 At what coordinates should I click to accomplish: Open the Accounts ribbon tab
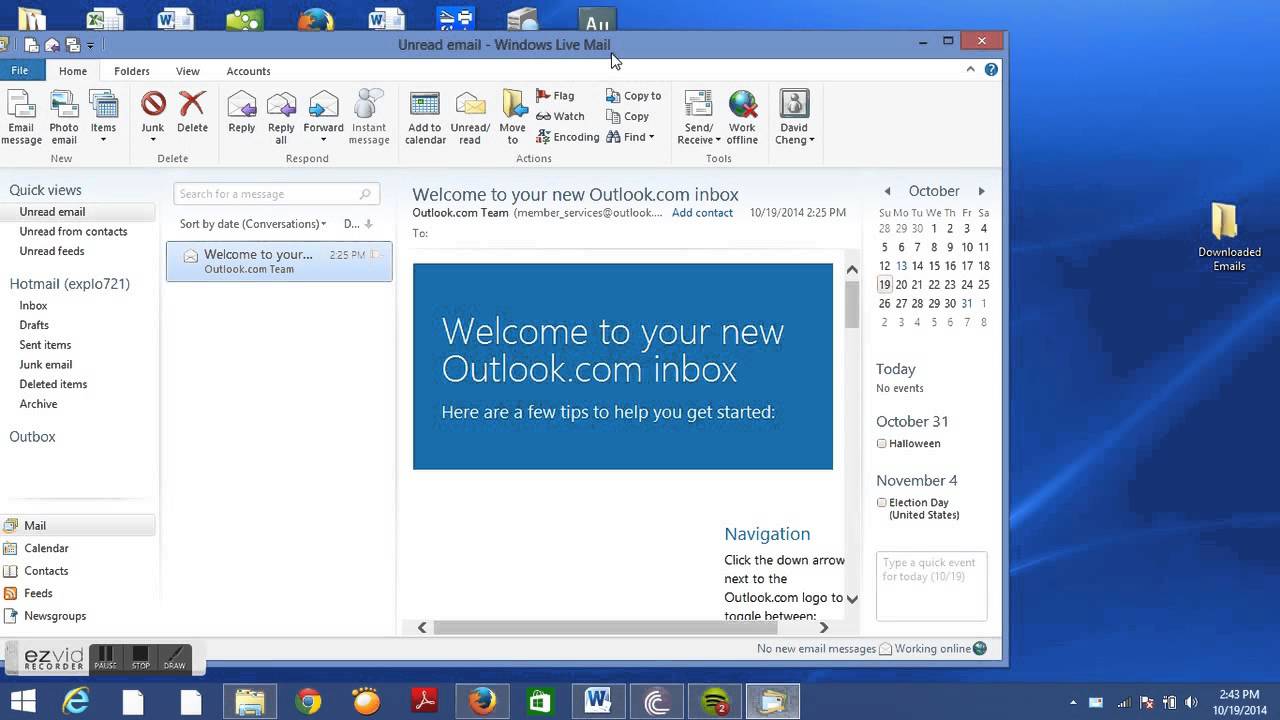tap(248, 71)
